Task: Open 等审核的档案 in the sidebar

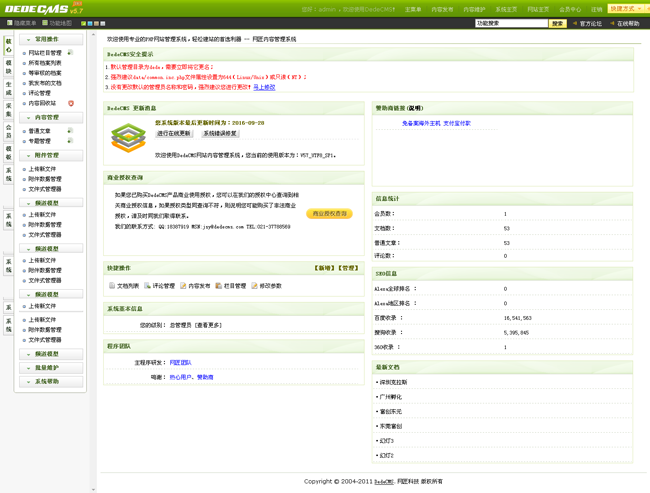Action: click(45, 73)
